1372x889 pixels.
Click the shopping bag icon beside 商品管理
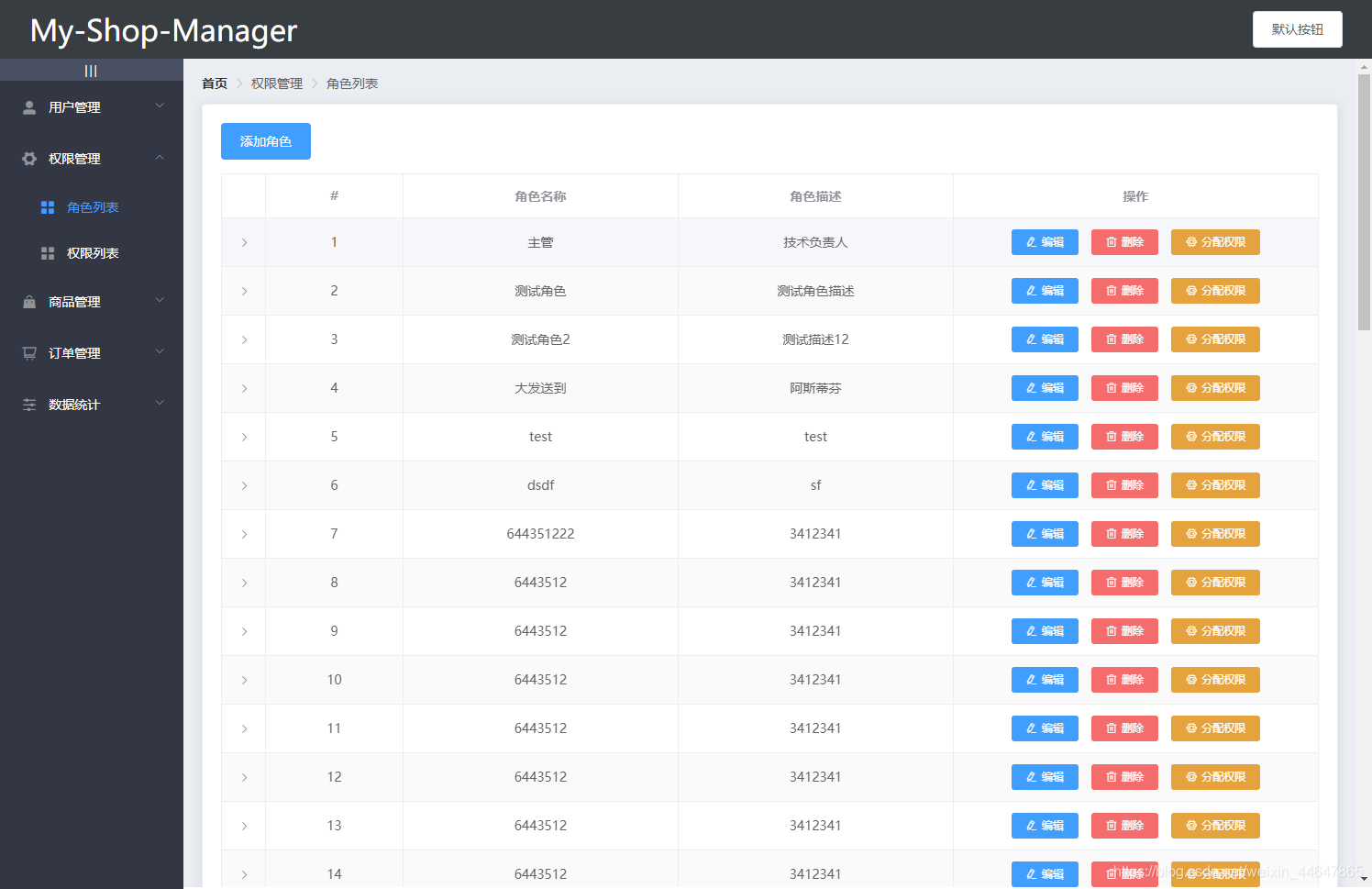29,302
